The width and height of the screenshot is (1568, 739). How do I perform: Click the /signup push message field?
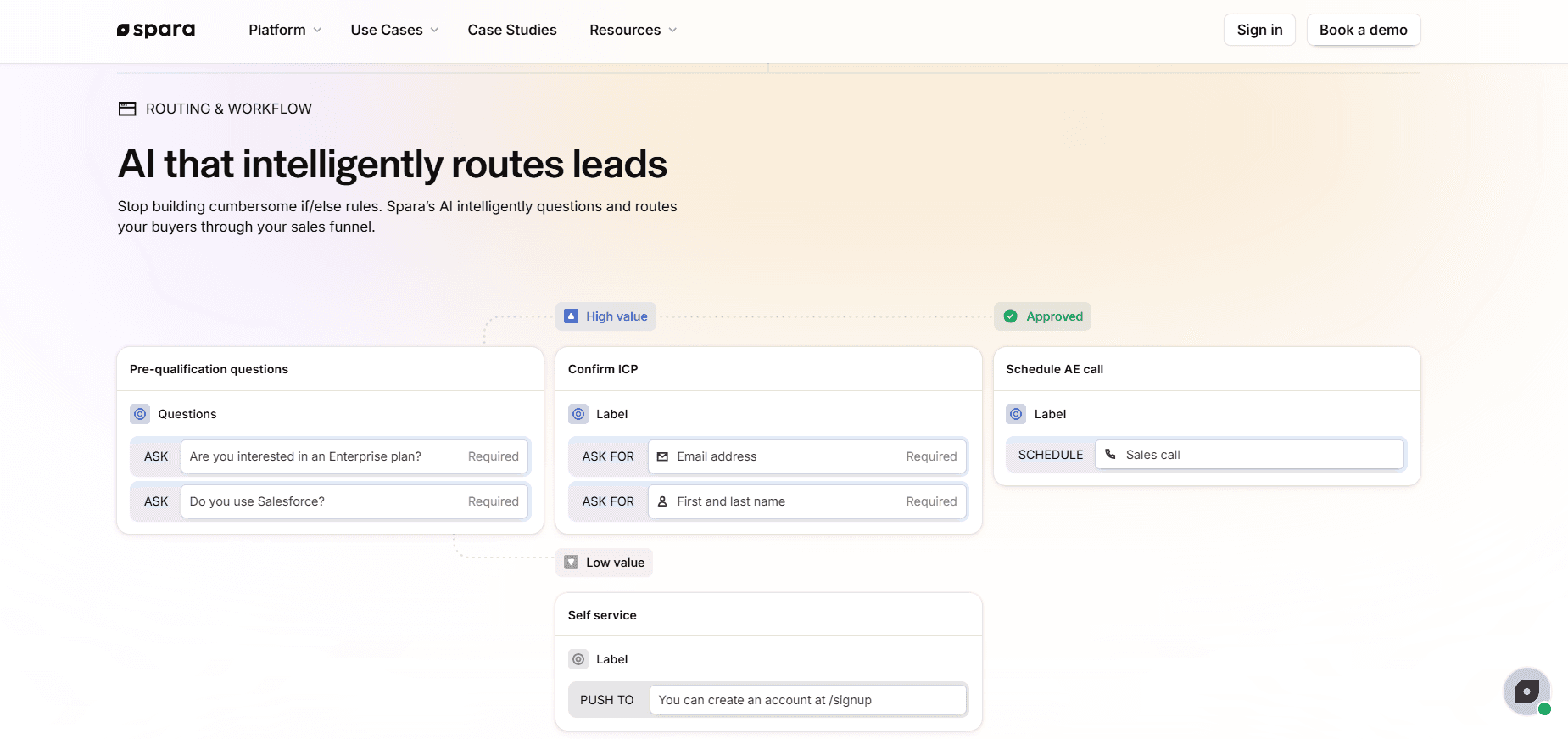tap(808, 700)
